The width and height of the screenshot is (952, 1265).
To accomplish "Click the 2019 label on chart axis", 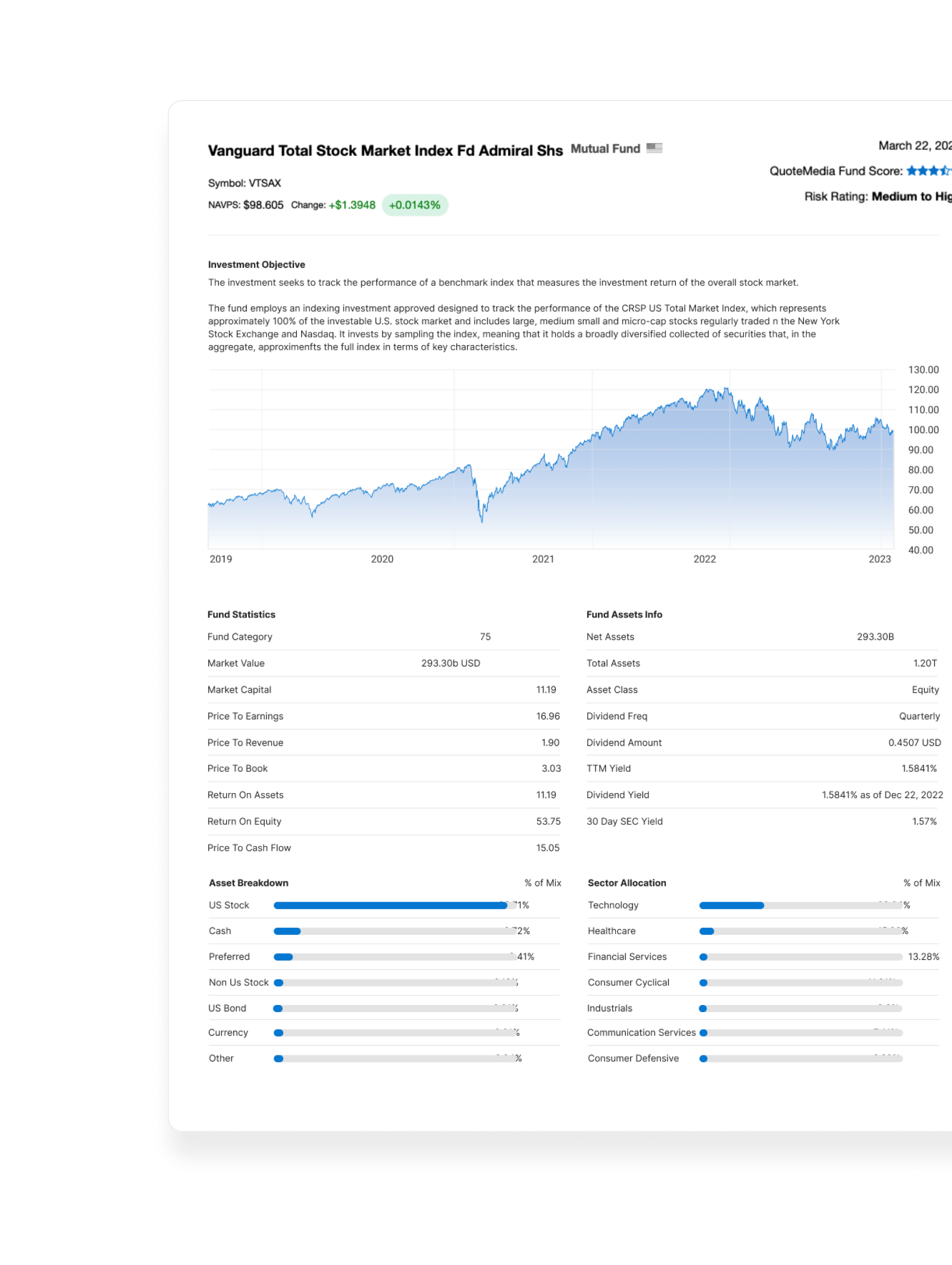I will [221, 559].
